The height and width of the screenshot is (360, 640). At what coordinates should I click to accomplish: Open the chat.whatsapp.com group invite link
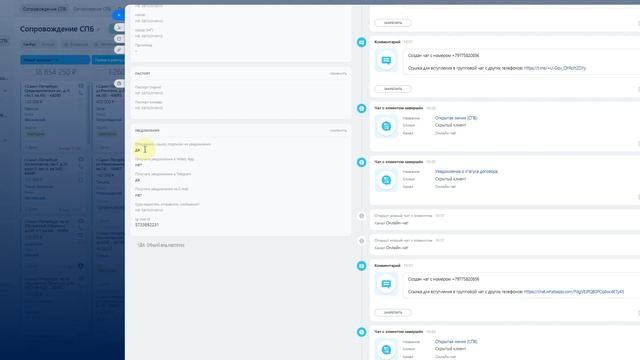point(573,292)
